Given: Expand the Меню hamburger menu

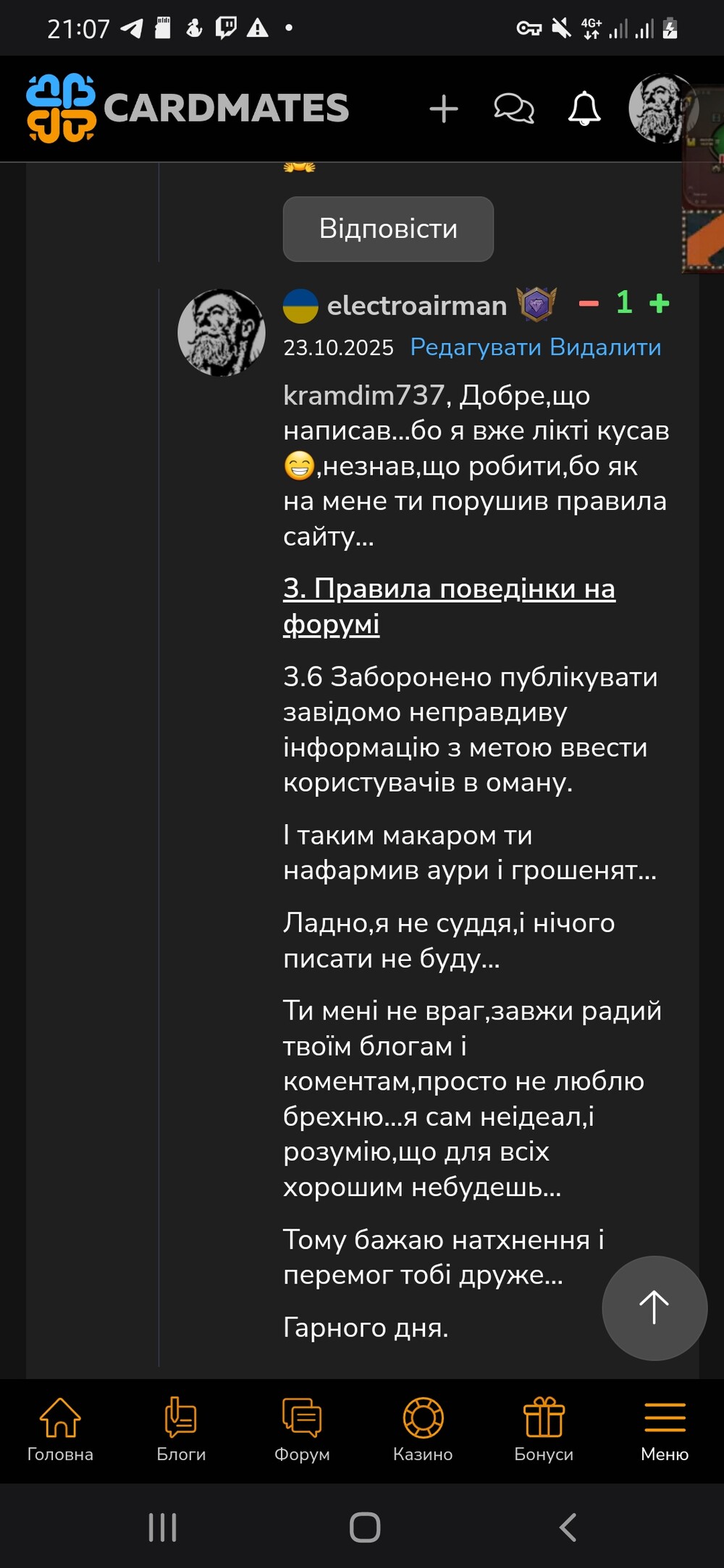Looking at the screenshot, I should (665, 1430).
